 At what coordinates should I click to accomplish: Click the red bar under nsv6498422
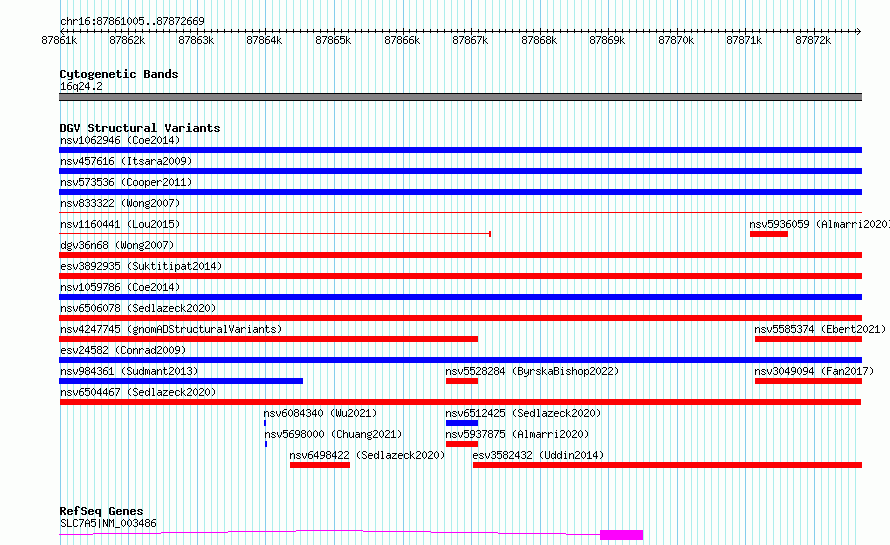(320, 465)
